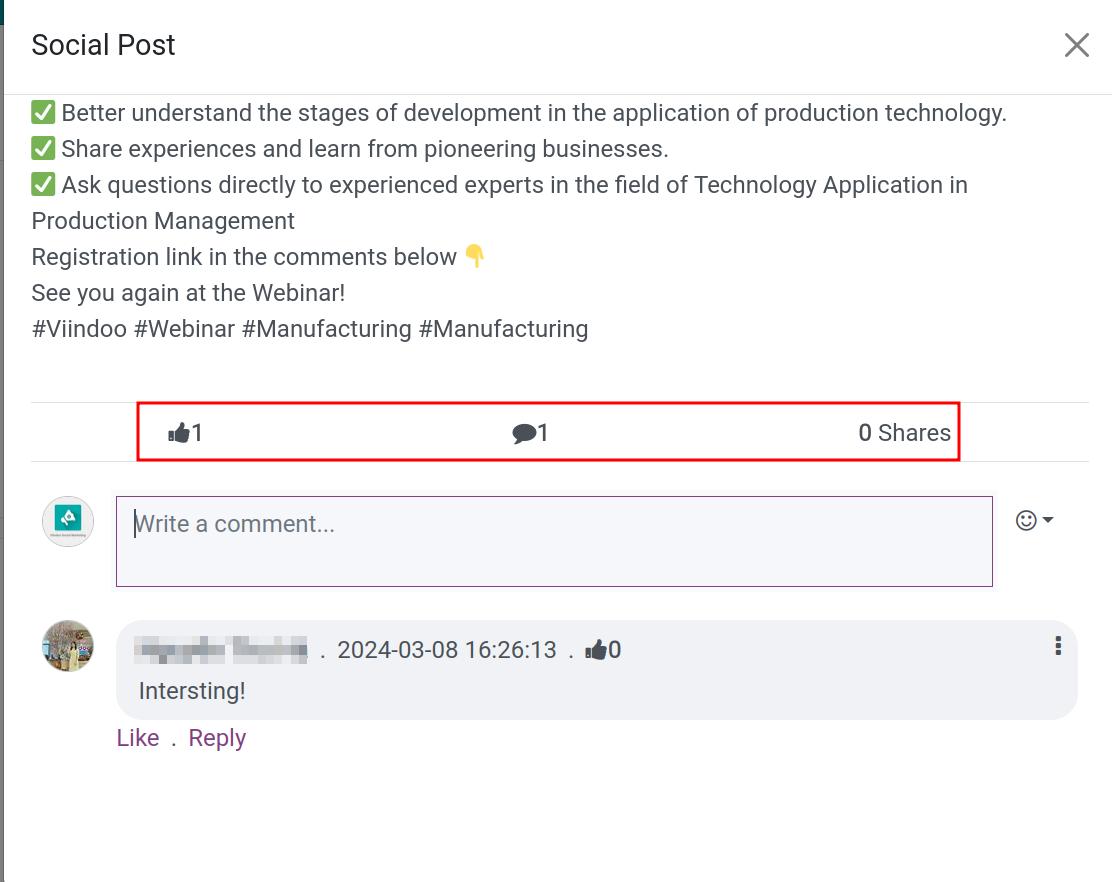Screen dimensions: 1112x882
Task: Click the speech bubble comments icon
Action: 523,433
